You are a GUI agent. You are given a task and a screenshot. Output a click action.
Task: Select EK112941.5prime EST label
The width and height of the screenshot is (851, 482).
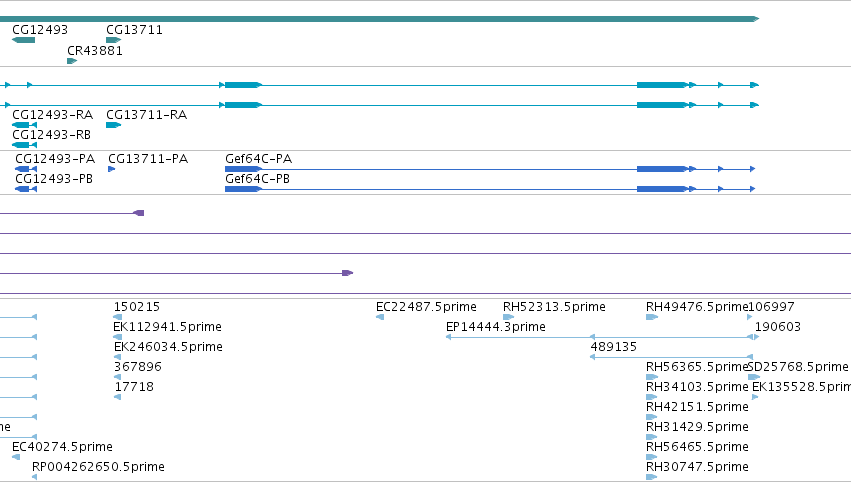coord(167,327)
